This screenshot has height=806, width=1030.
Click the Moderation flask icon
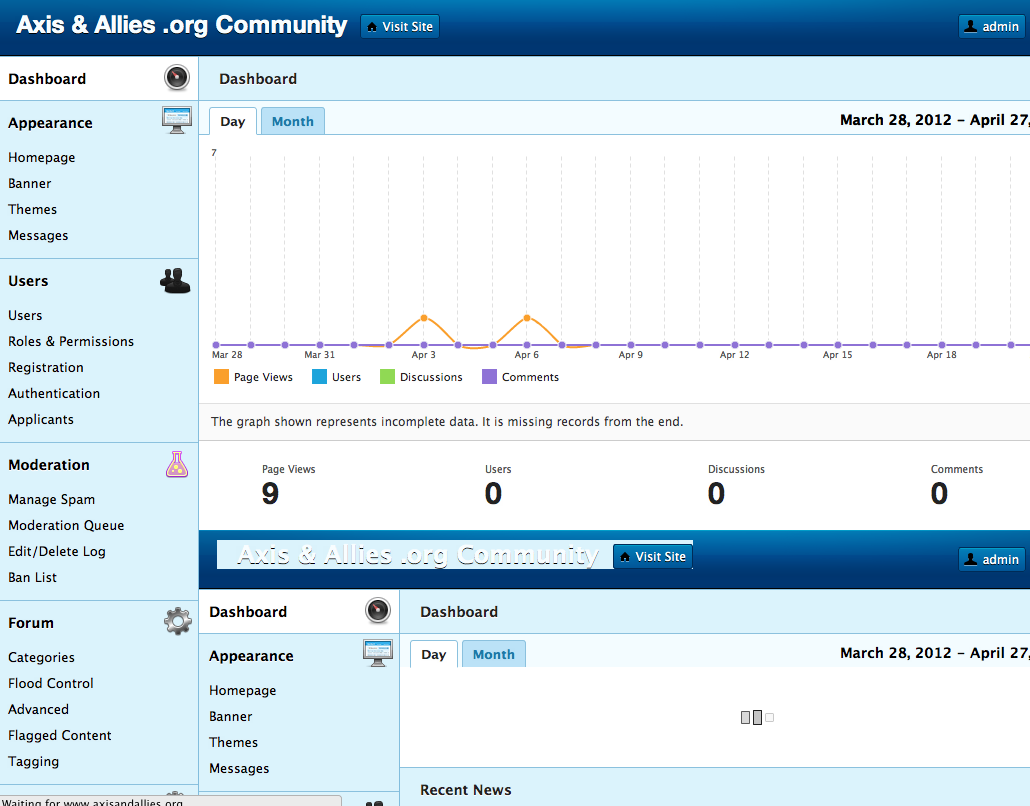click(177, 464)
